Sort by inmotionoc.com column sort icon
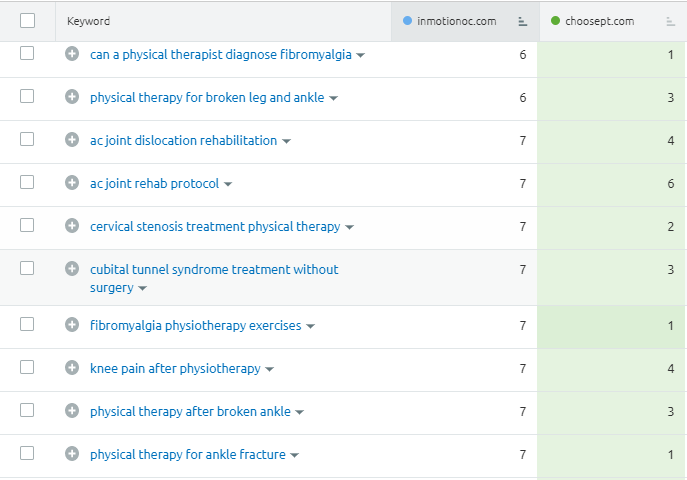This screenshot has height=480, width=687. pyautogui.click(x=522, y=21)
